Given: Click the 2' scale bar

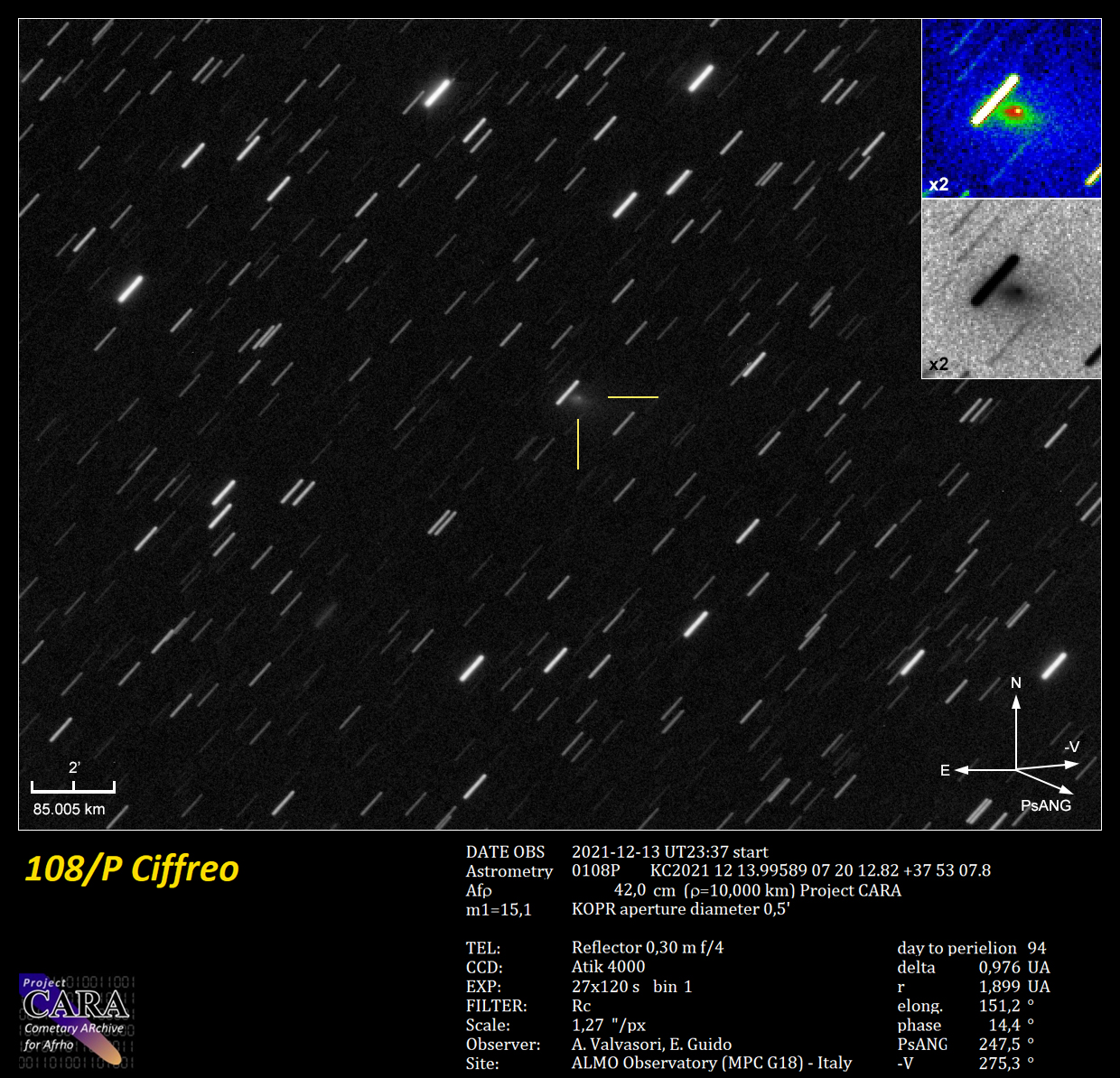Looking at the screenshot, I should (72, 787).
